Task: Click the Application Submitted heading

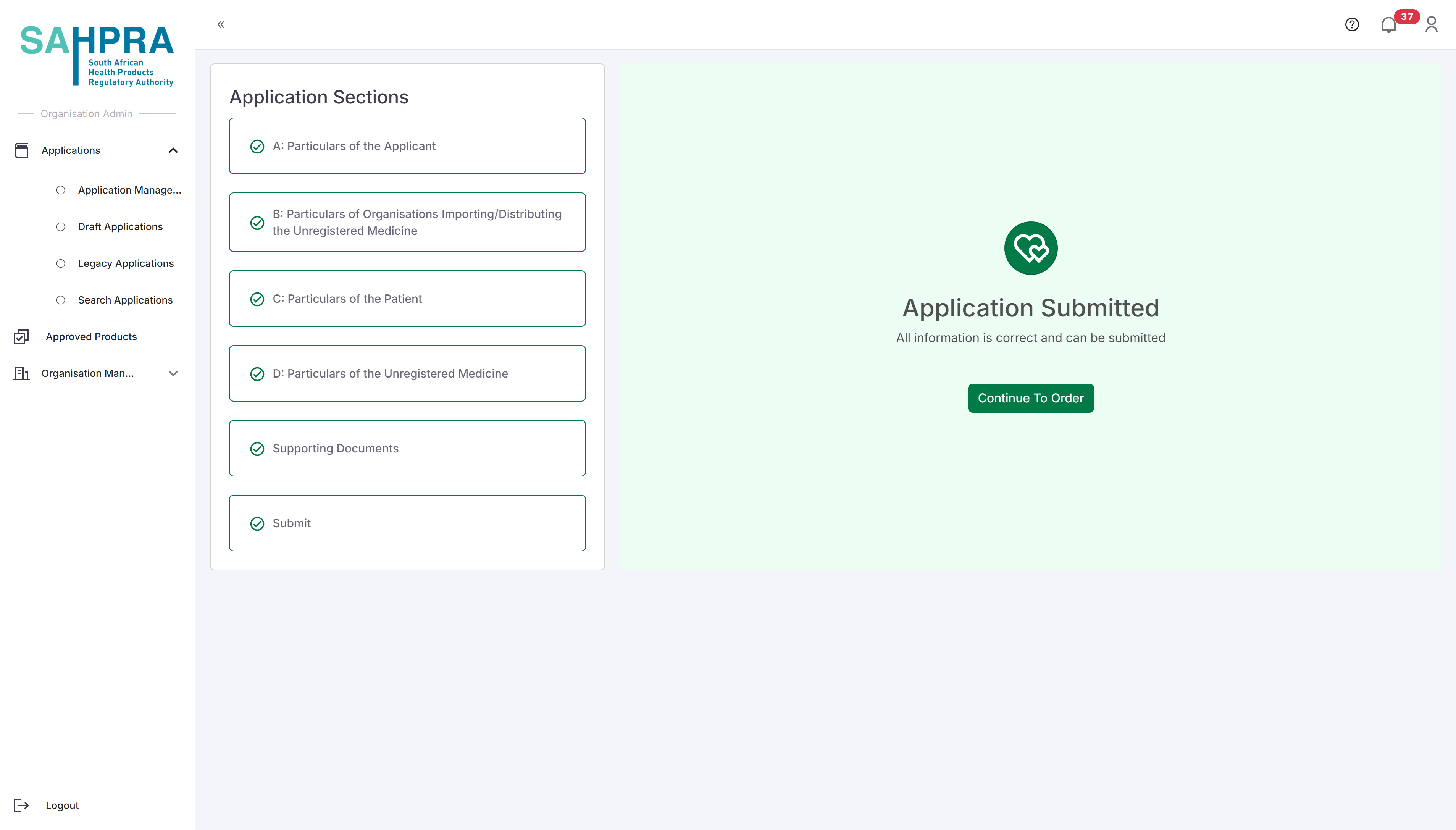Action: (x=1030, y=308)
